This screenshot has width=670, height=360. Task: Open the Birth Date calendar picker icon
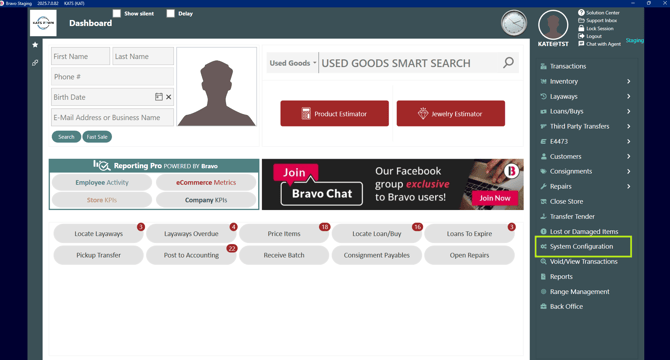point(159,97)
